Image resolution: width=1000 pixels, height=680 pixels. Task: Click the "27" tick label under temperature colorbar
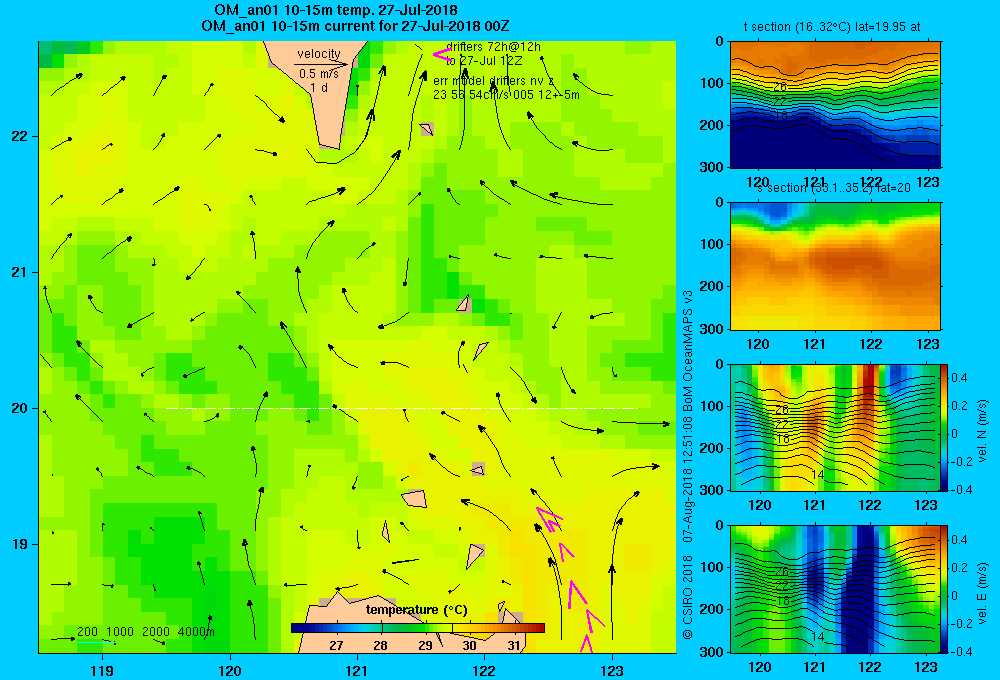click(336, 645)
